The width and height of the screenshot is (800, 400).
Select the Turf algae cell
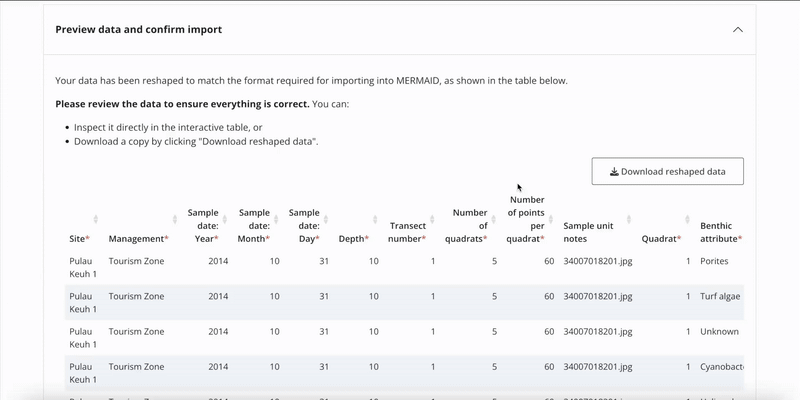tap(720, 296)
